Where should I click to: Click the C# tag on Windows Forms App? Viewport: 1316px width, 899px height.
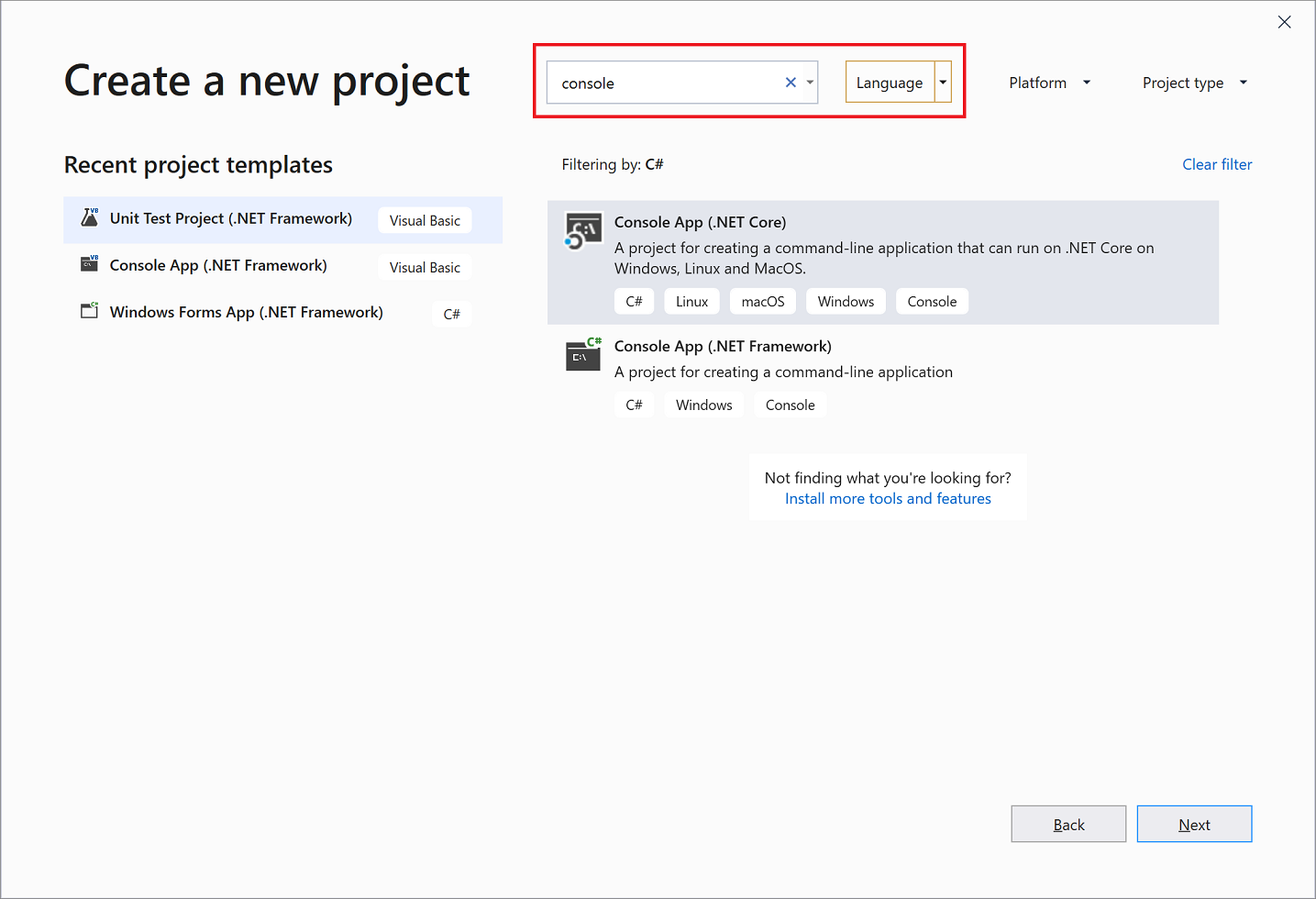451,314
